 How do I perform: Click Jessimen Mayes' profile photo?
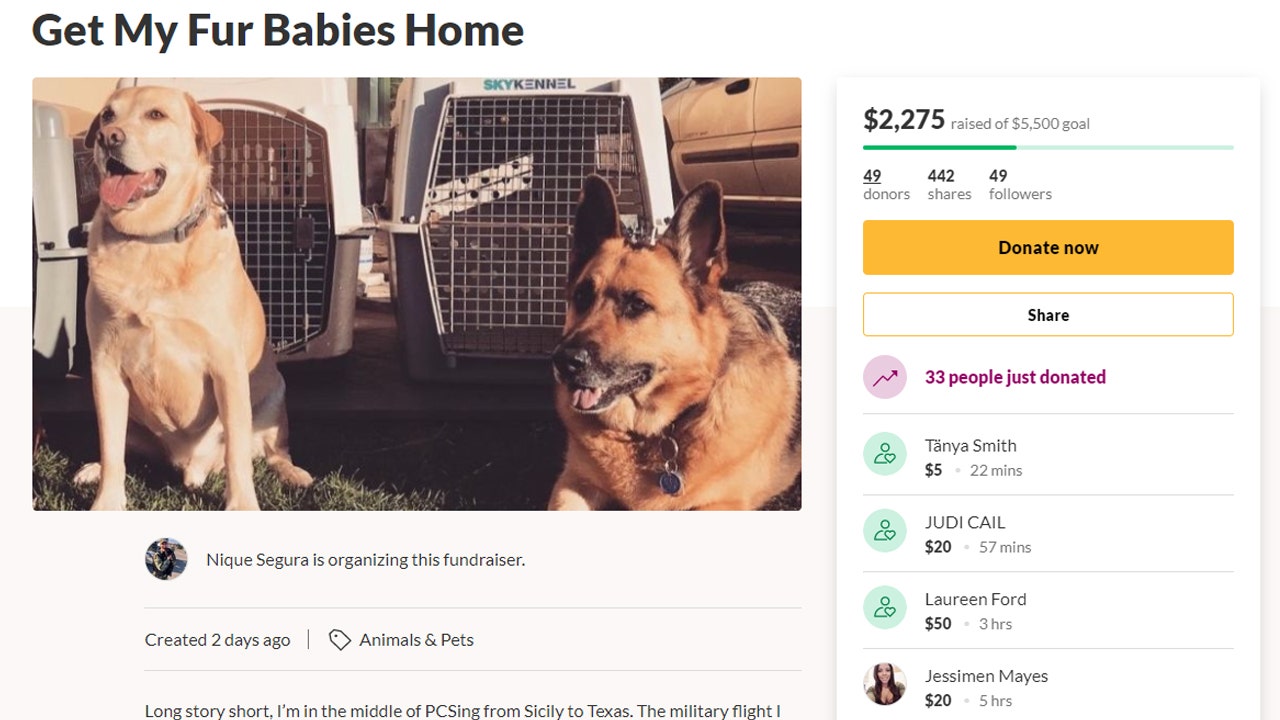coord(885,685)
